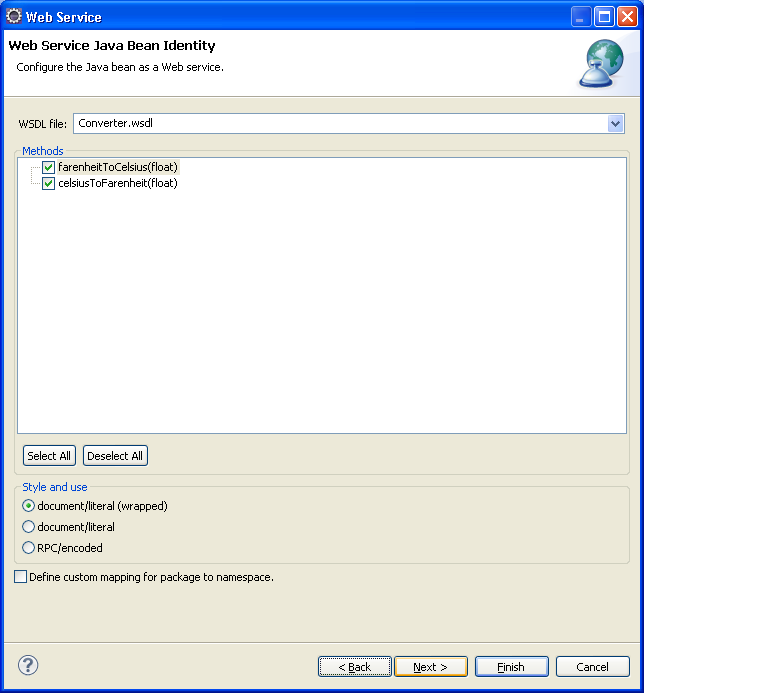The height and width of the screenshot is (693, 762).
Task: Select document/literal (wrapped) style option
Action: click(x=29, y=506)
